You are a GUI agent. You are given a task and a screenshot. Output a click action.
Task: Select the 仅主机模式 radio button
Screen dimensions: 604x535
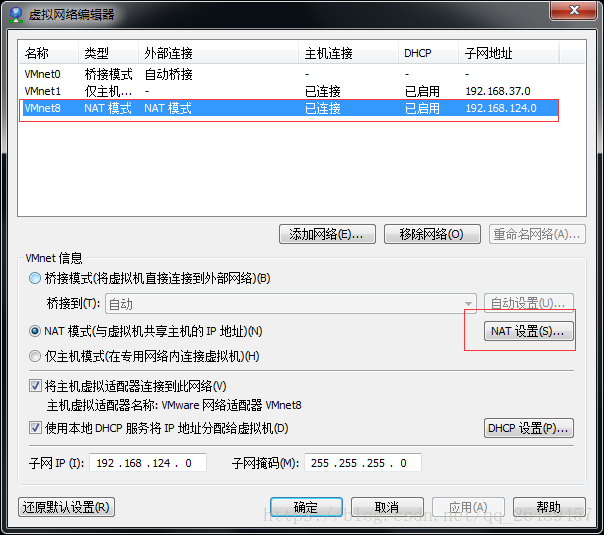(35, 356)
